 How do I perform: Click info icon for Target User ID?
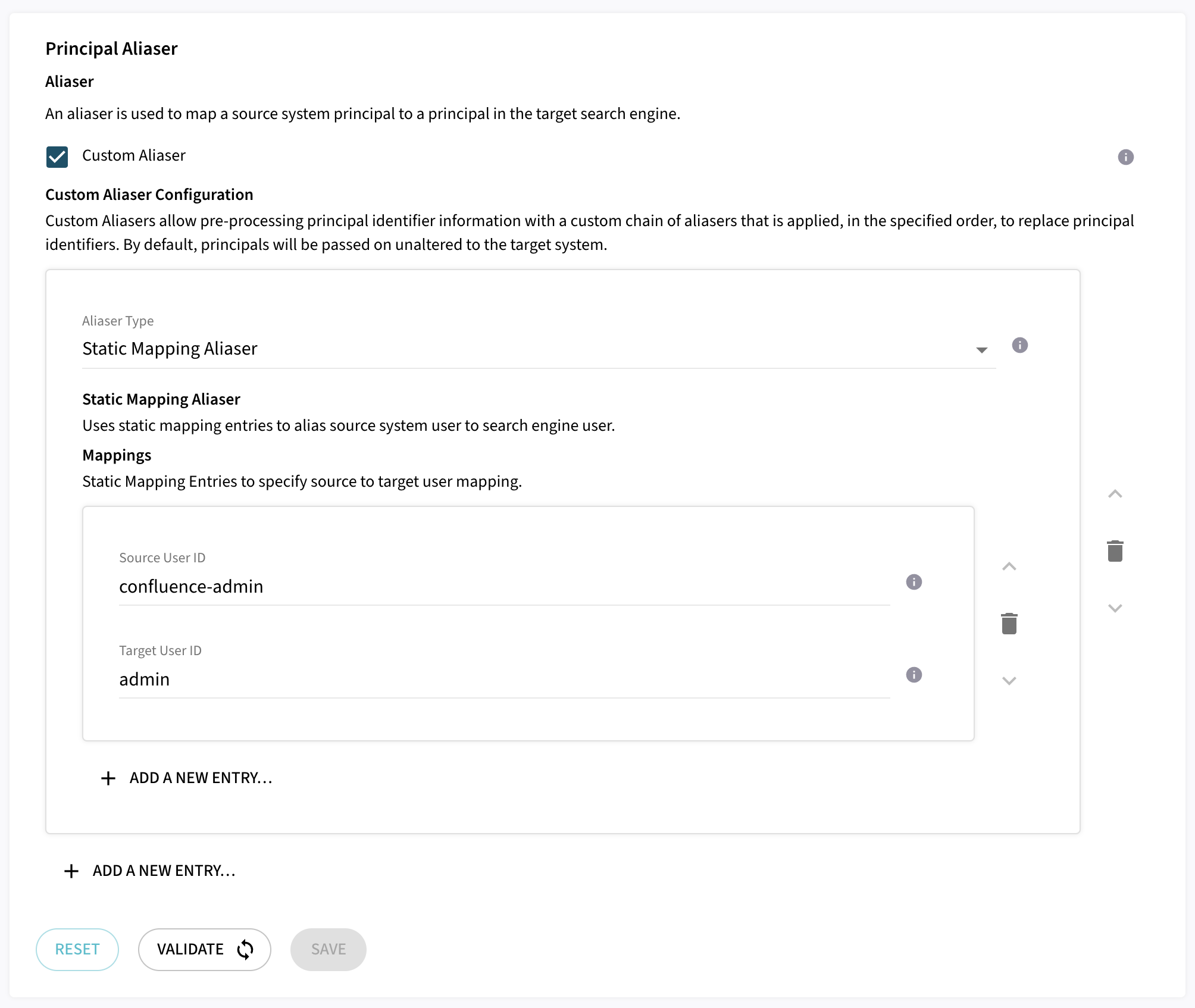click(x=914, y=675)
